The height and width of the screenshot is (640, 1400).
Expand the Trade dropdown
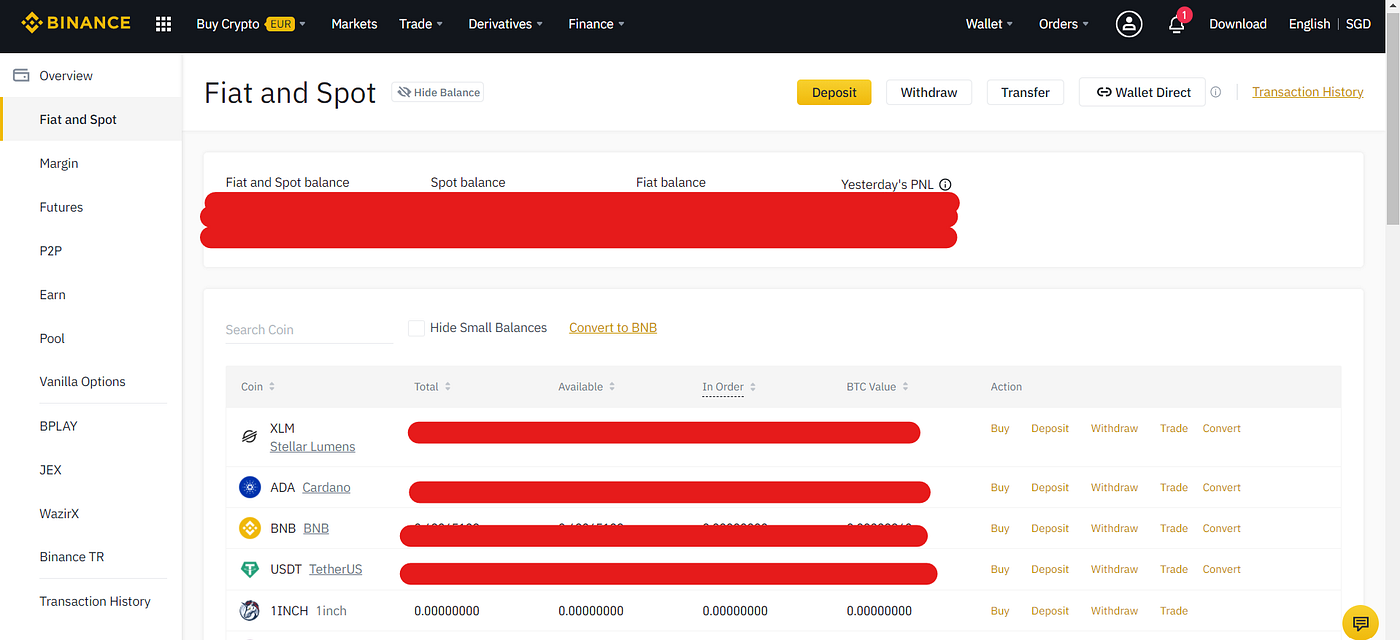click(x=421, y=24)
